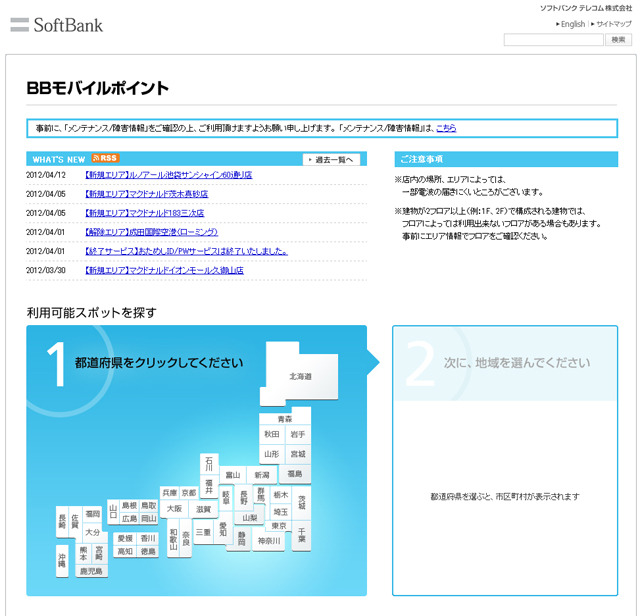Select 島根 prefecture on the map
This screenshot has width=640, height=616.
[x=129, y=505]
